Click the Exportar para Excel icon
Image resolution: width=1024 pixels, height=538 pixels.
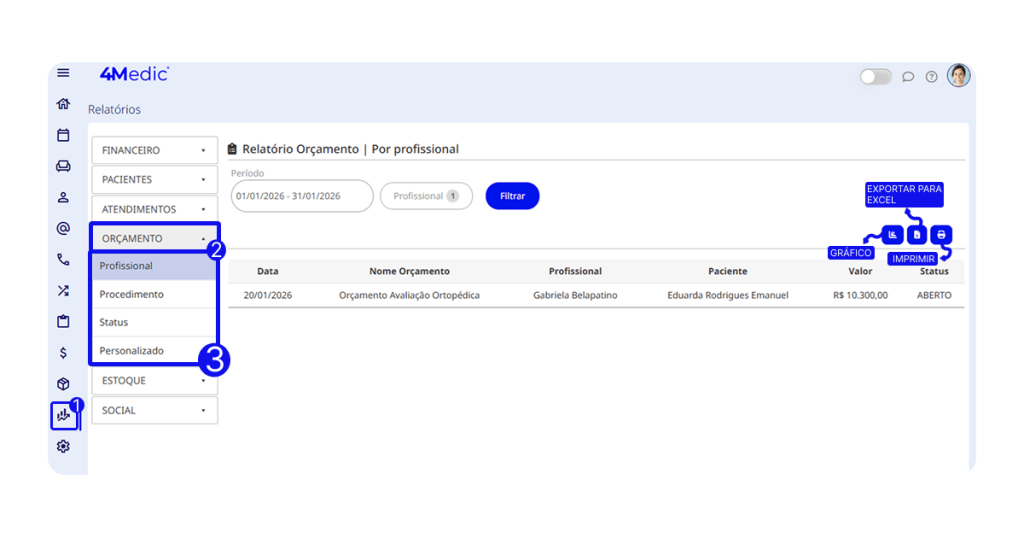point(917,235)
